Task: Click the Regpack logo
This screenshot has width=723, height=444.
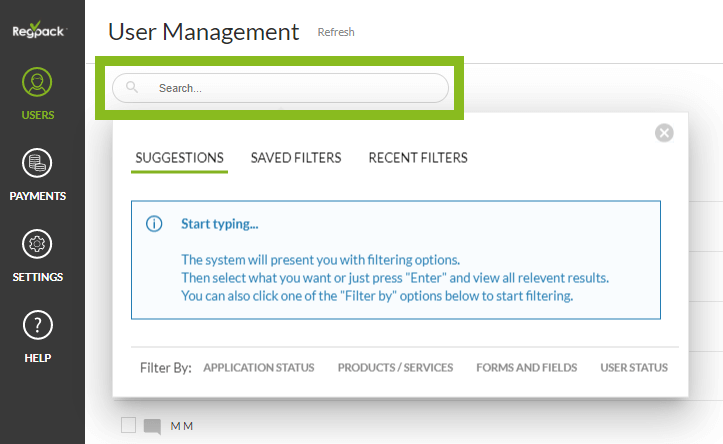Action: (38, 30)
